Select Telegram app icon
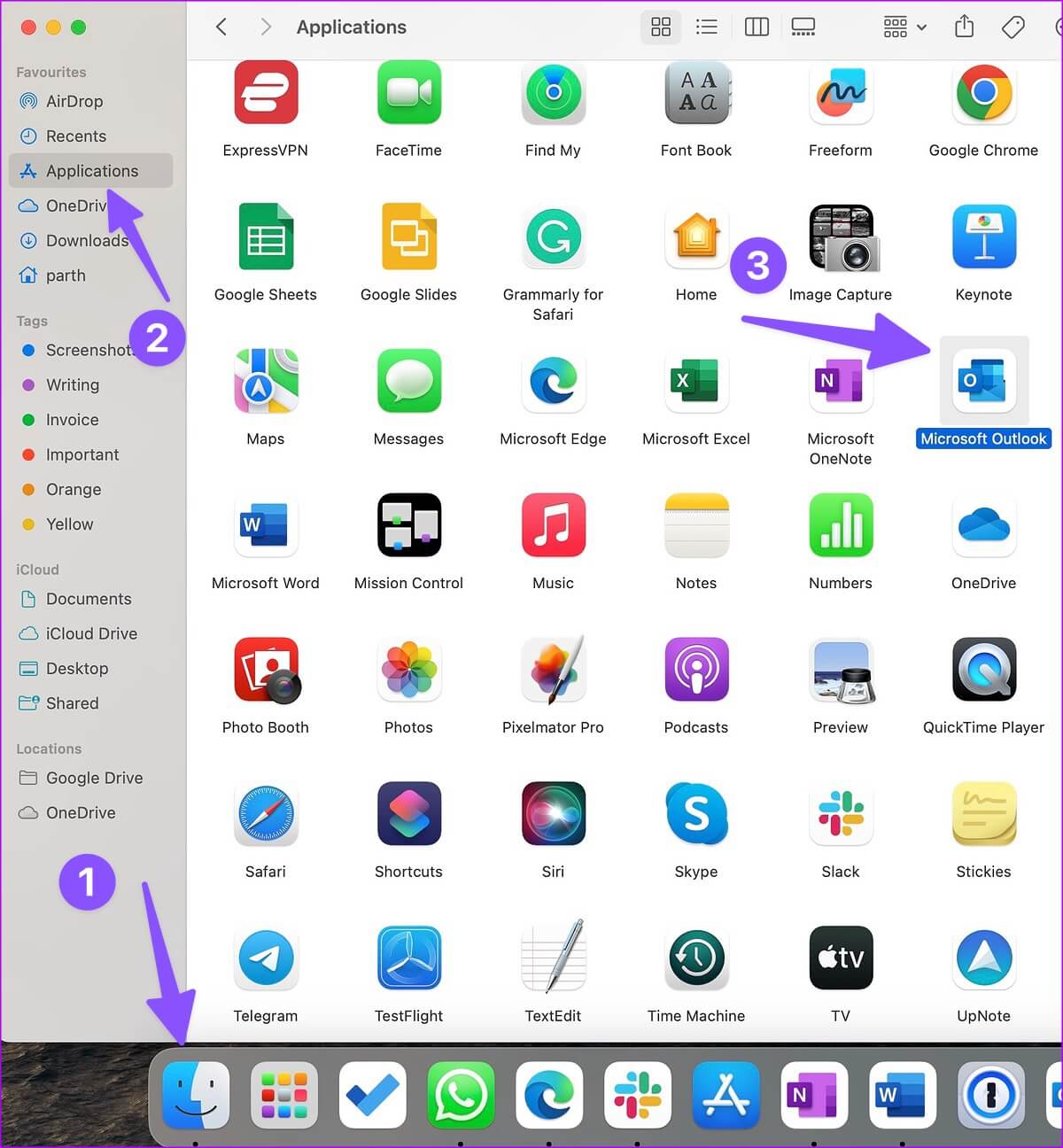The width and height of the screenshot is (1063, 1148). (266, 958)
